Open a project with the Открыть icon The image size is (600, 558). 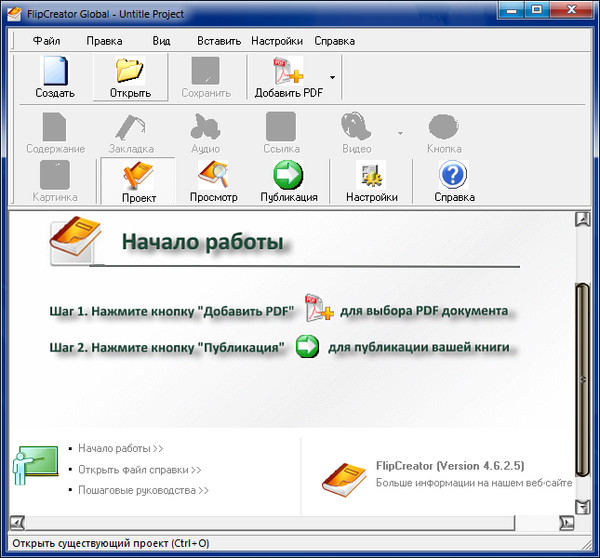pos(130,73)
